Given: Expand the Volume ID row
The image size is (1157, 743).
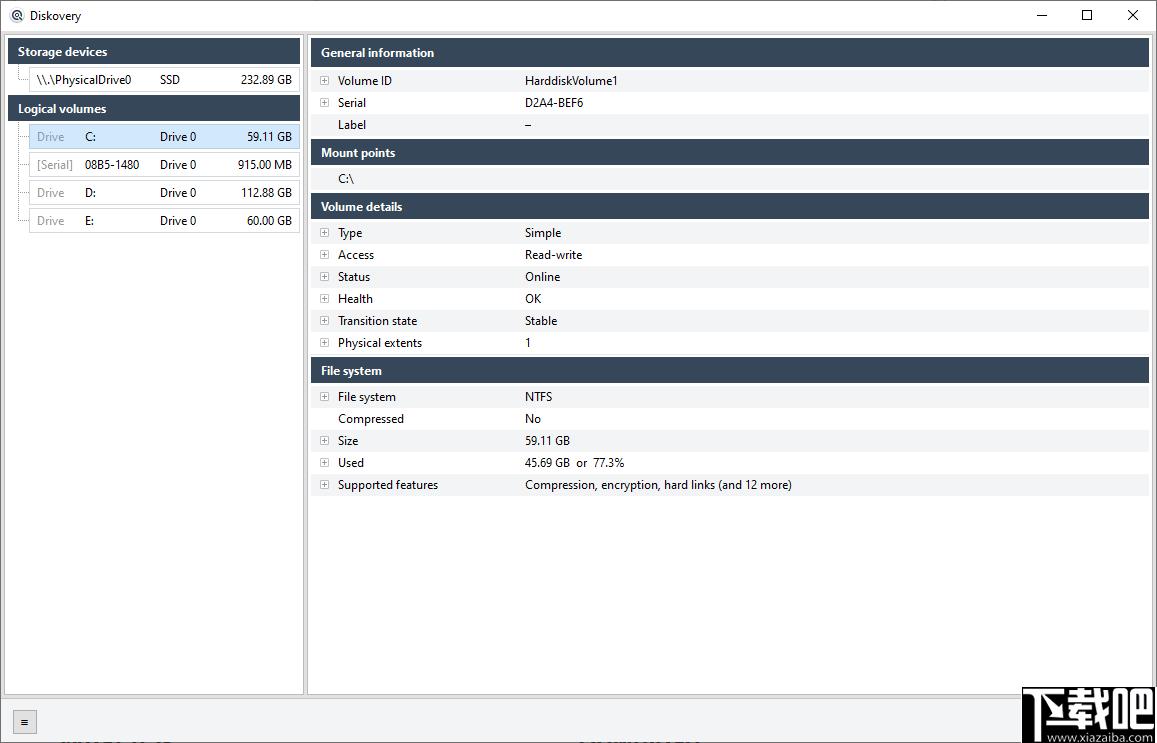Looking at the screenshot, I should click(324, 80).
